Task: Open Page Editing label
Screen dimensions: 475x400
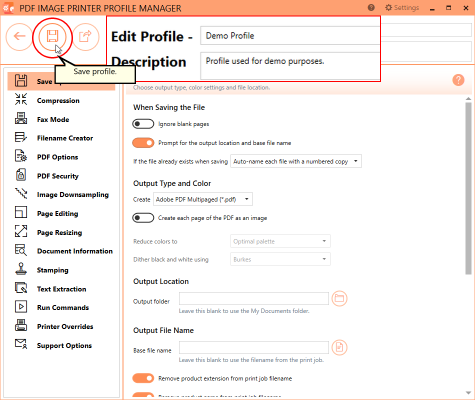Action: (x=57, y=214)
